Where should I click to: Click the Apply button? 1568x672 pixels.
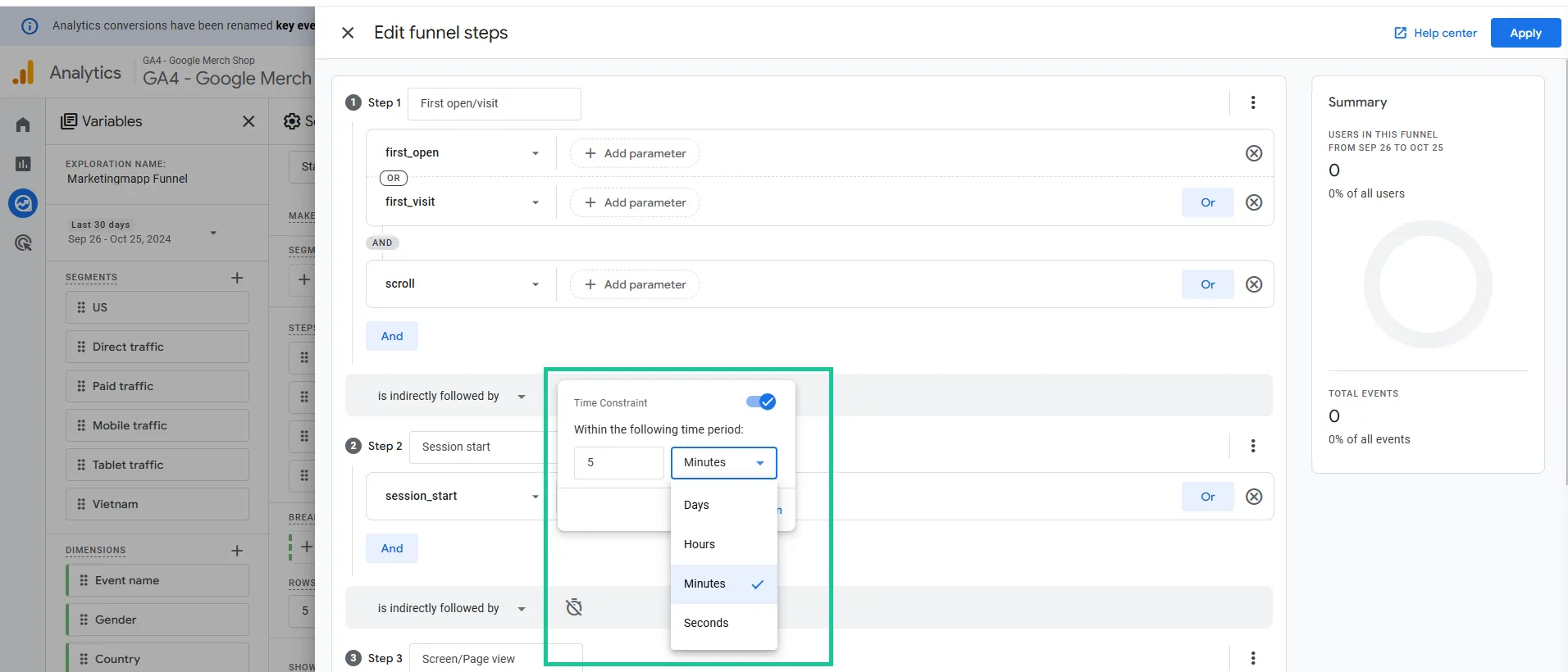(1525, 33)
